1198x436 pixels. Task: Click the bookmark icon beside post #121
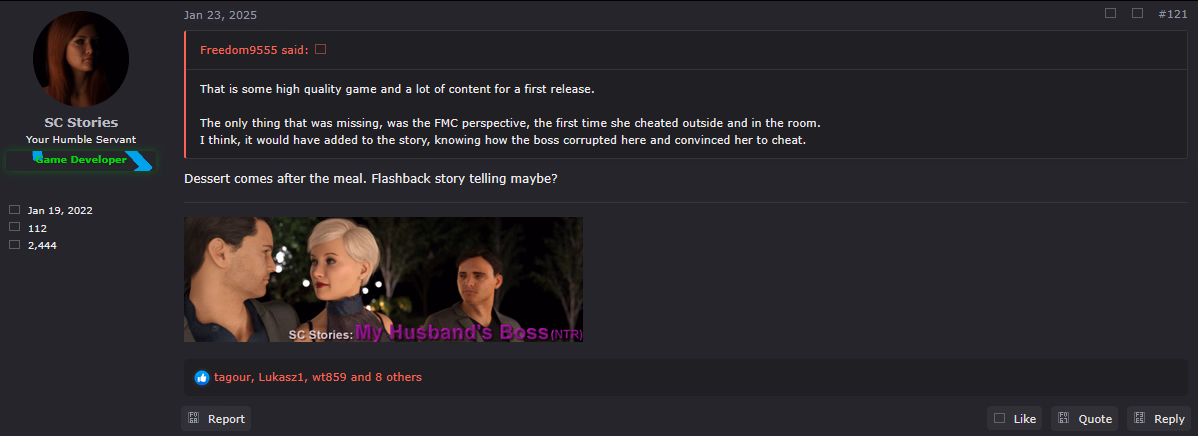[1138, 13]
